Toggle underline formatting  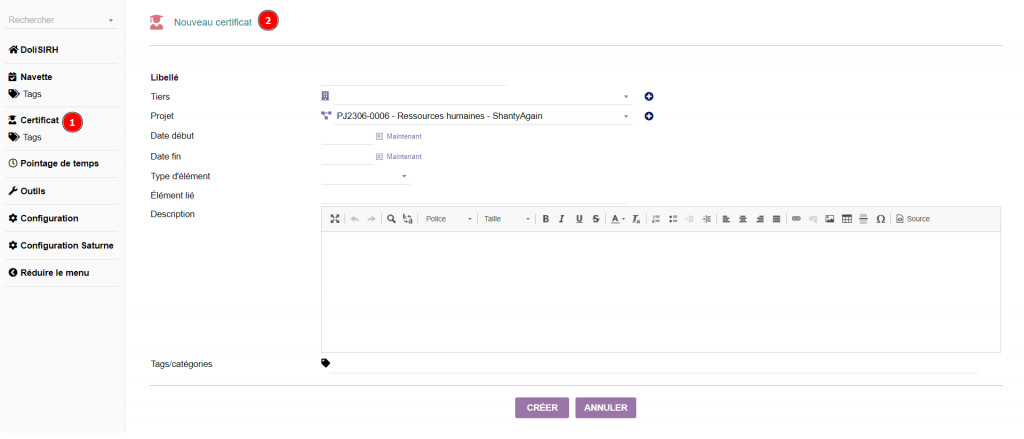tap(579, 219)
